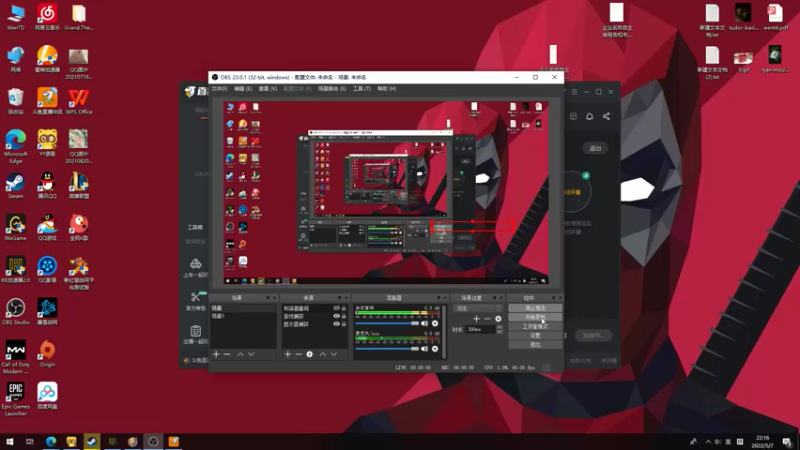The image size is (800, 450).
Task: Click the taskbar clock showing 22:16
Action: coord(763,441)
